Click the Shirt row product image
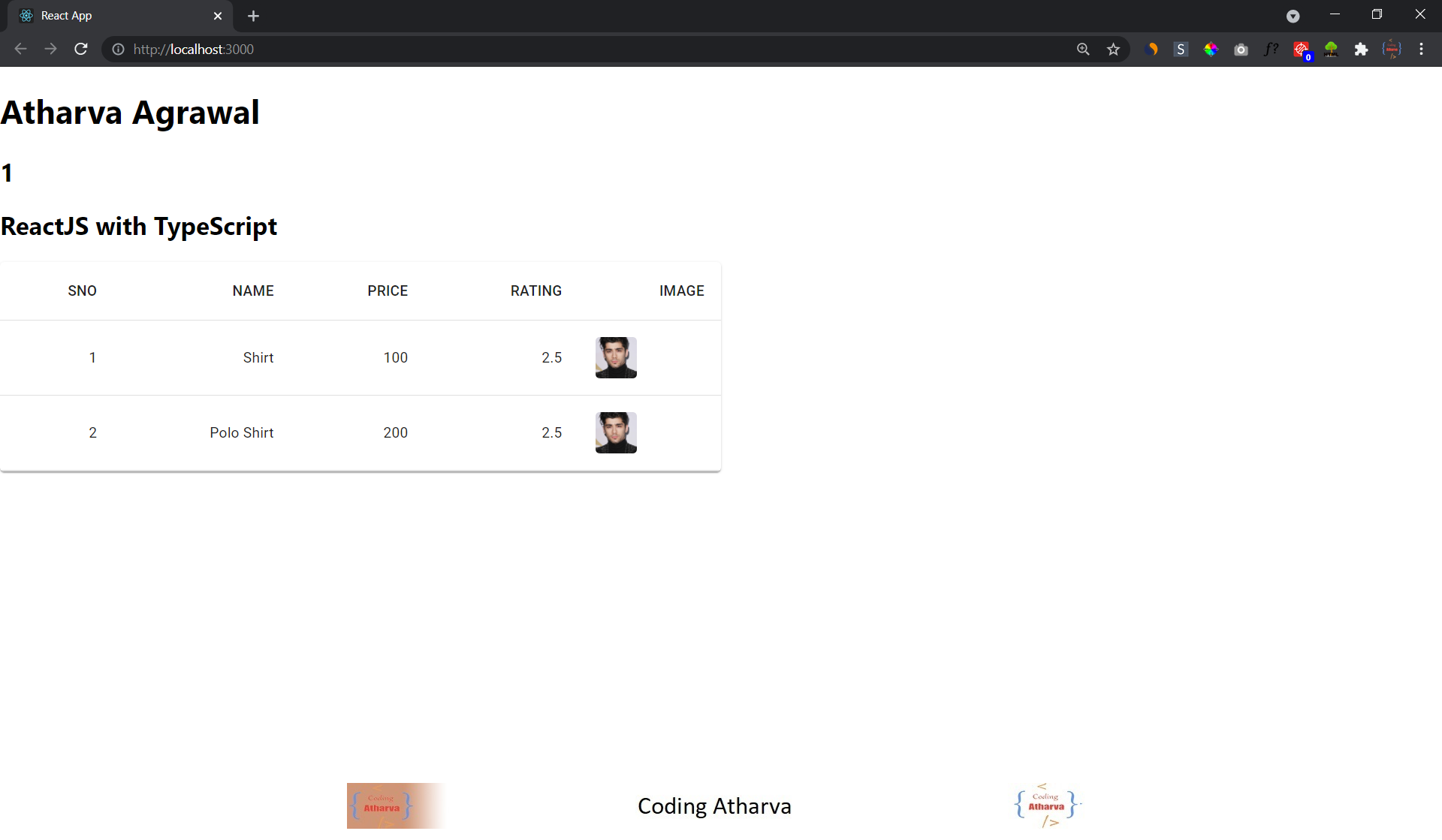This screenshot has height=840, width=1442. coord(615,357)
